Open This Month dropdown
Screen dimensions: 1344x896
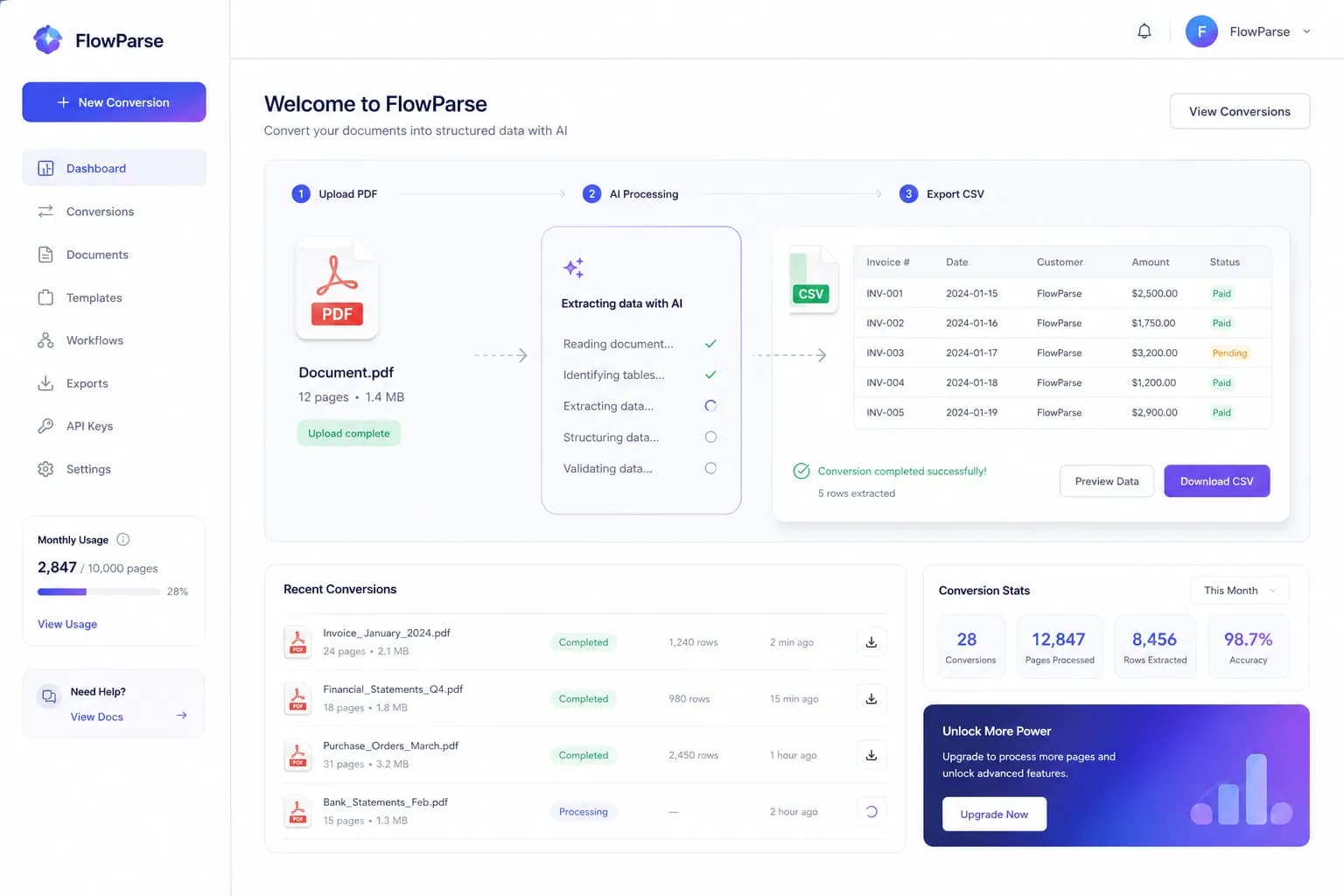click(x=1239, y=591)
